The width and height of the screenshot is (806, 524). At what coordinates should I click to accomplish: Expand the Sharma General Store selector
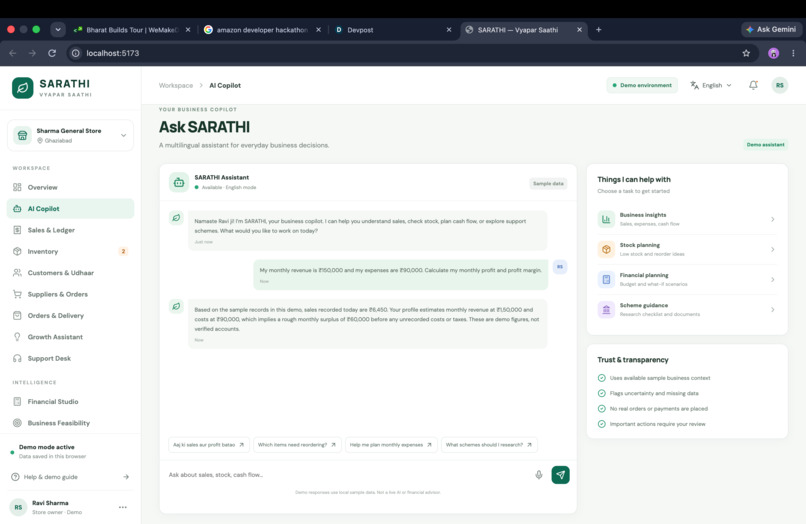tap(70, 135)
